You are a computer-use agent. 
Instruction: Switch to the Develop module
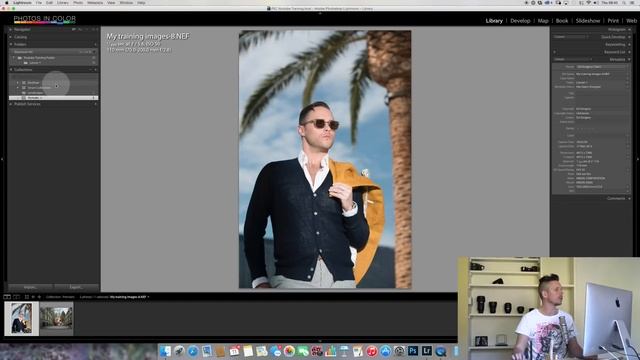pyautogui.click(x=520, y=21)
